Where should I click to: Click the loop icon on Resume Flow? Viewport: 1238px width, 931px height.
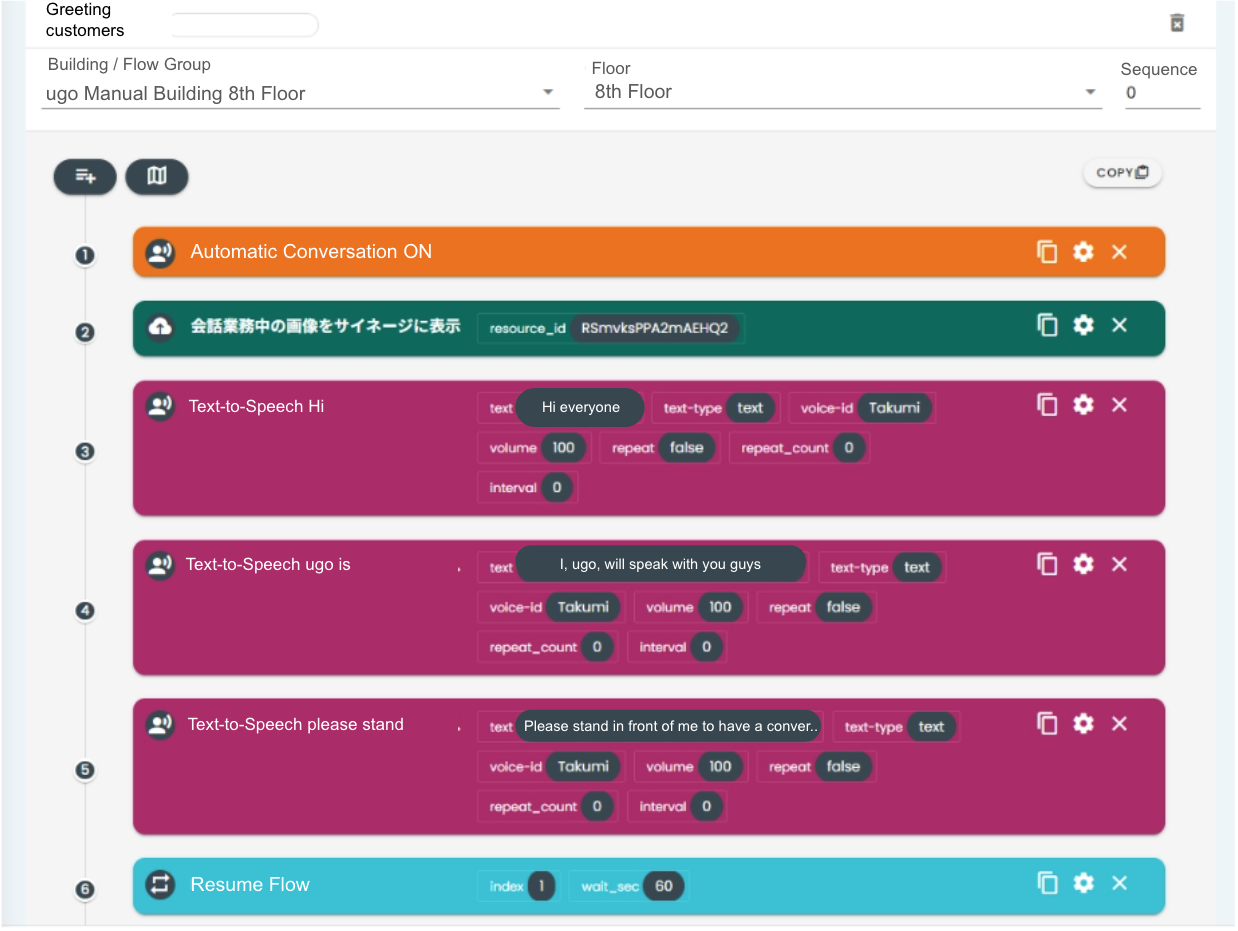pyautogui.click(x=160, y=884)
